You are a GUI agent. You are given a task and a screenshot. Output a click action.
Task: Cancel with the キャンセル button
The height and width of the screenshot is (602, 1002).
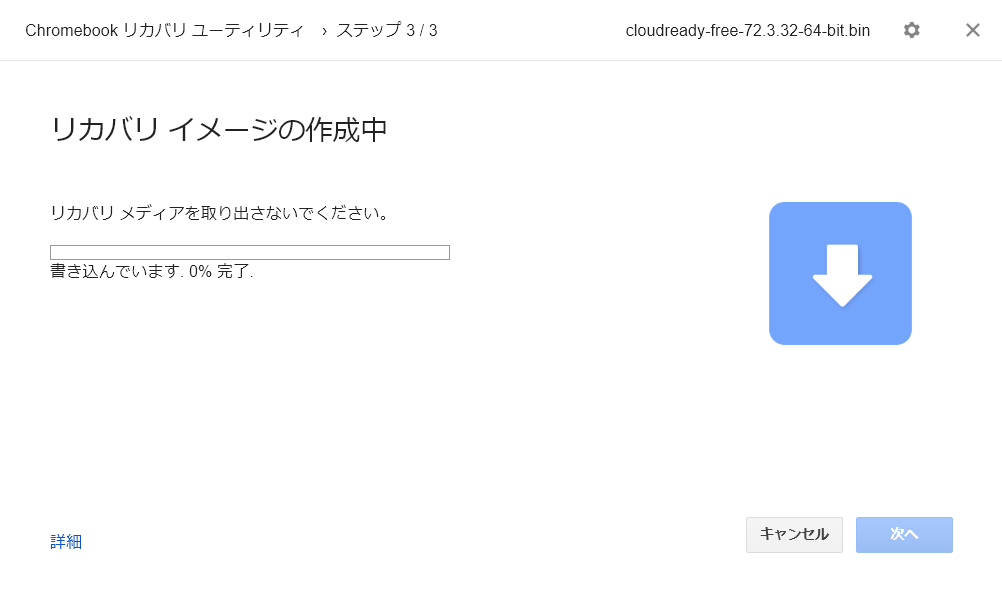pyautogui.click(x=794, y=535)
